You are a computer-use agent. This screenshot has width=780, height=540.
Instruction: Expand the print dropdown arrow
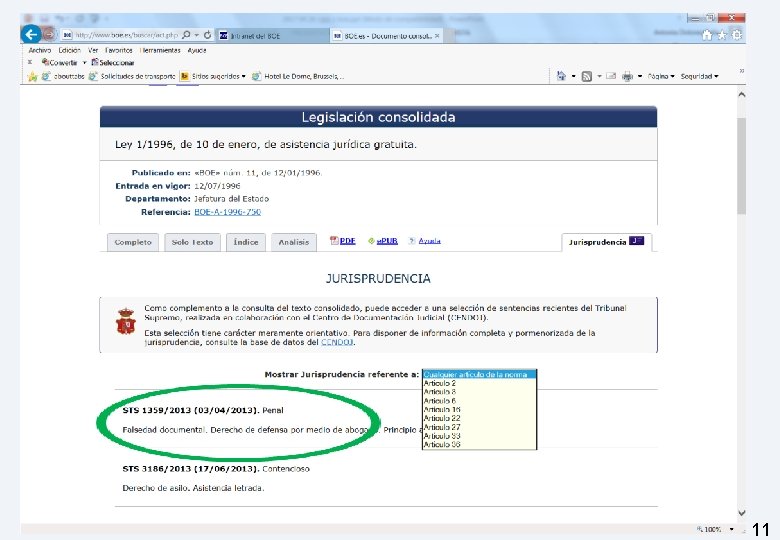pos(640,77)
